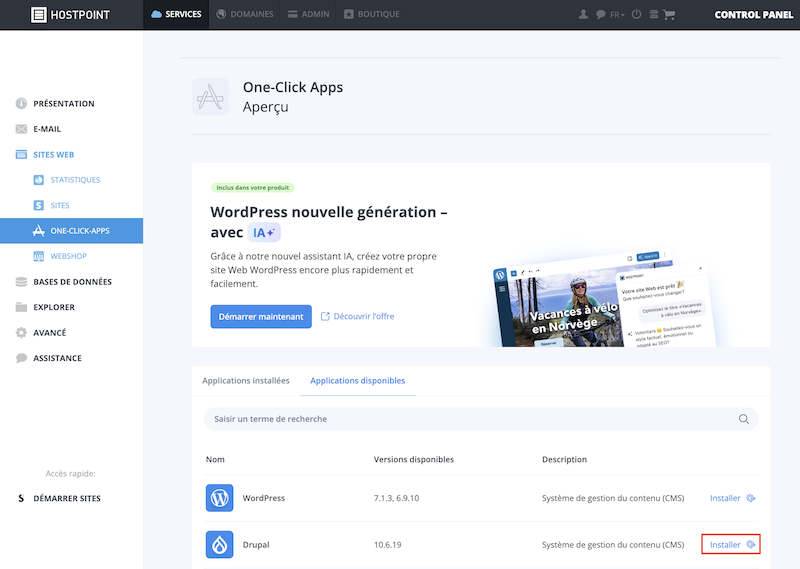Click the WordPress app icon
Viewport: 800px width, 569px height.
(x=219, y=498)
